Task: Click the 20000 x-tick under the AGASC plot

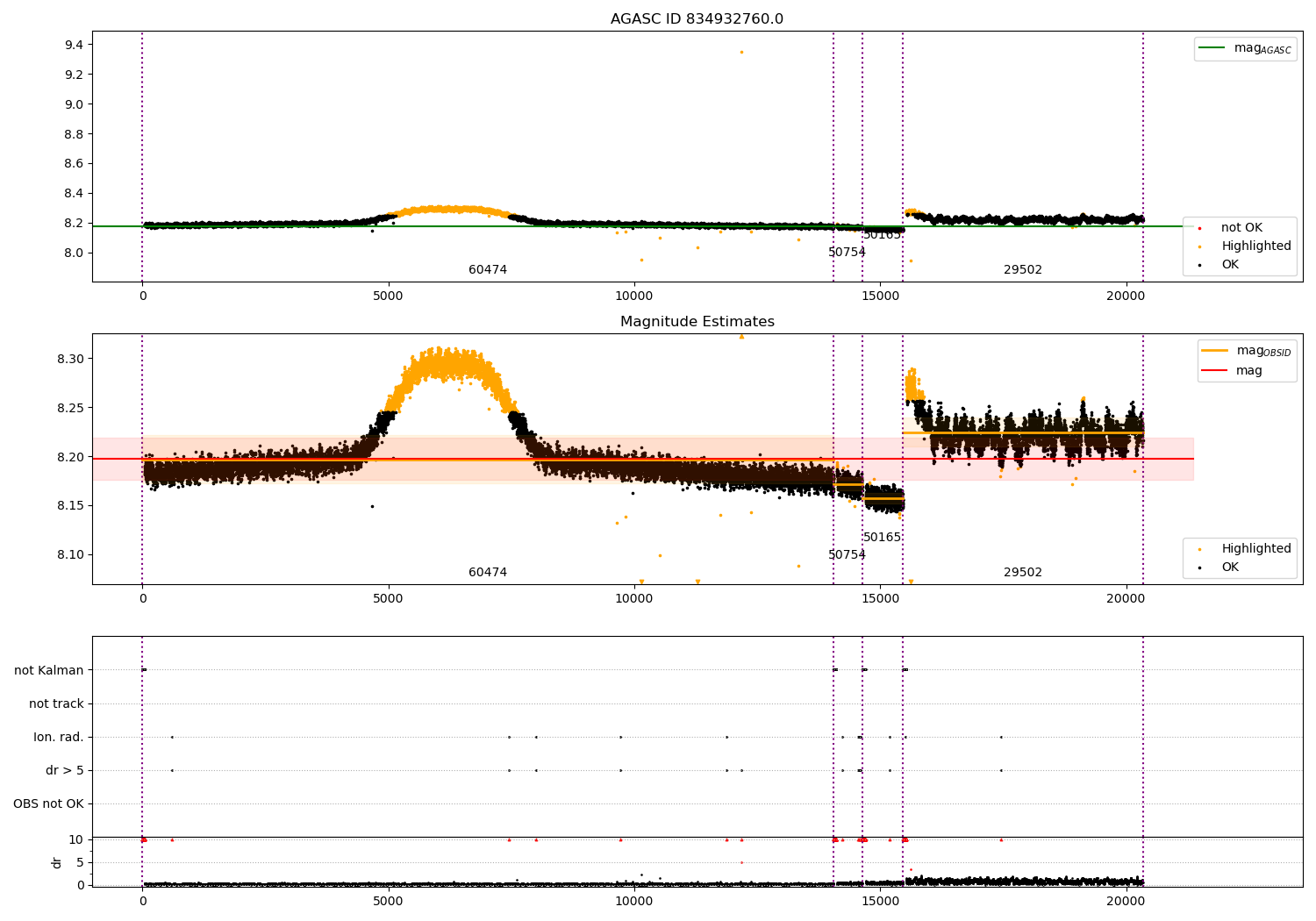Action: [1126, 296]
